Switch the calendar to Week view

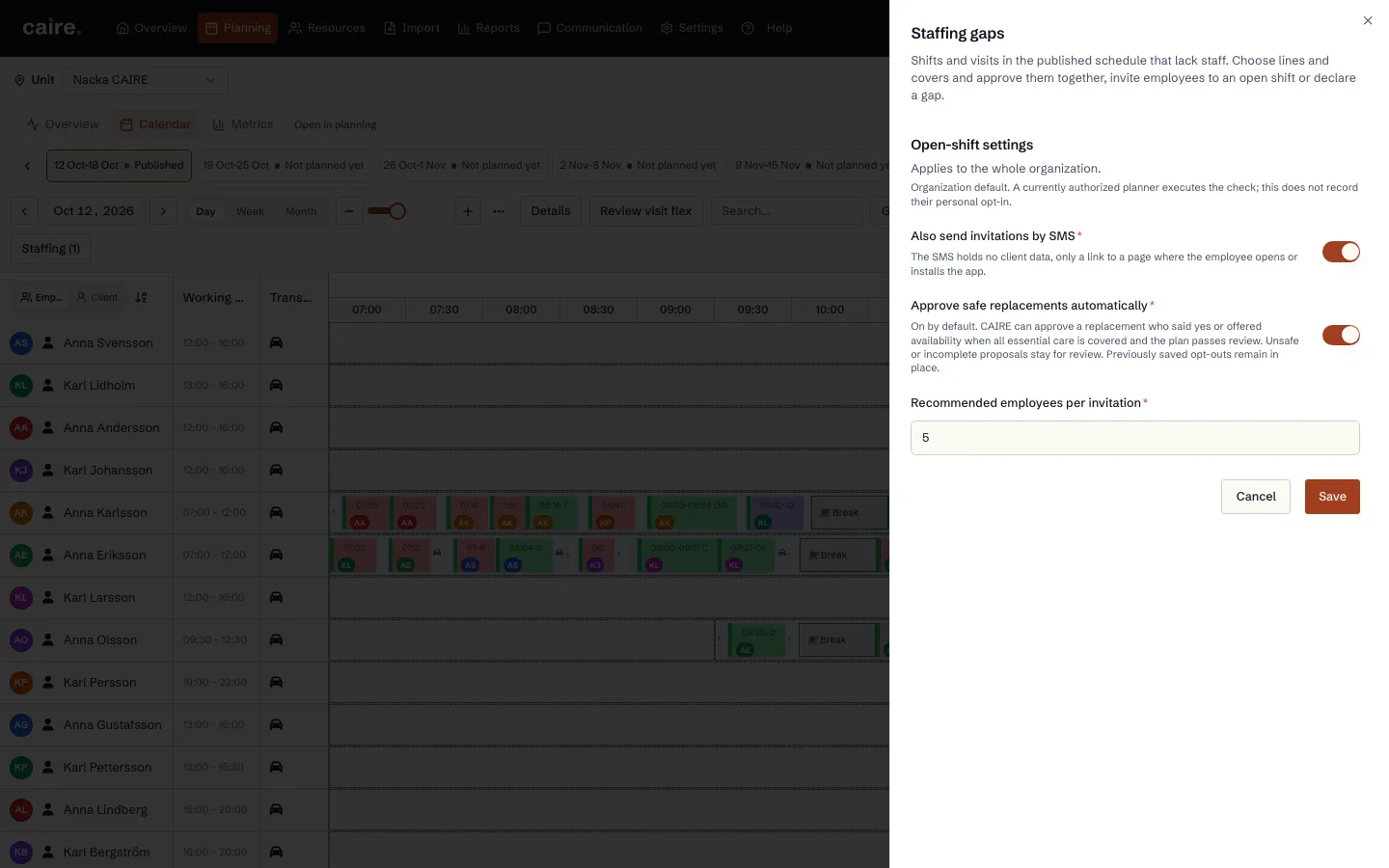coord(250,211)
